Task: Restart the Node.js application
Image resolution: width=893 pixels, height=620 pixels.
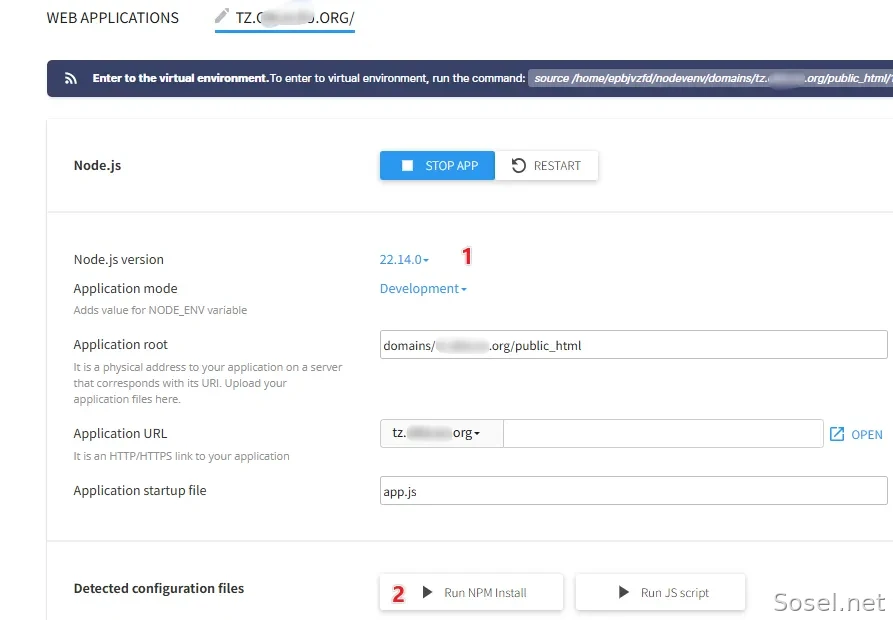Action: 547,166
